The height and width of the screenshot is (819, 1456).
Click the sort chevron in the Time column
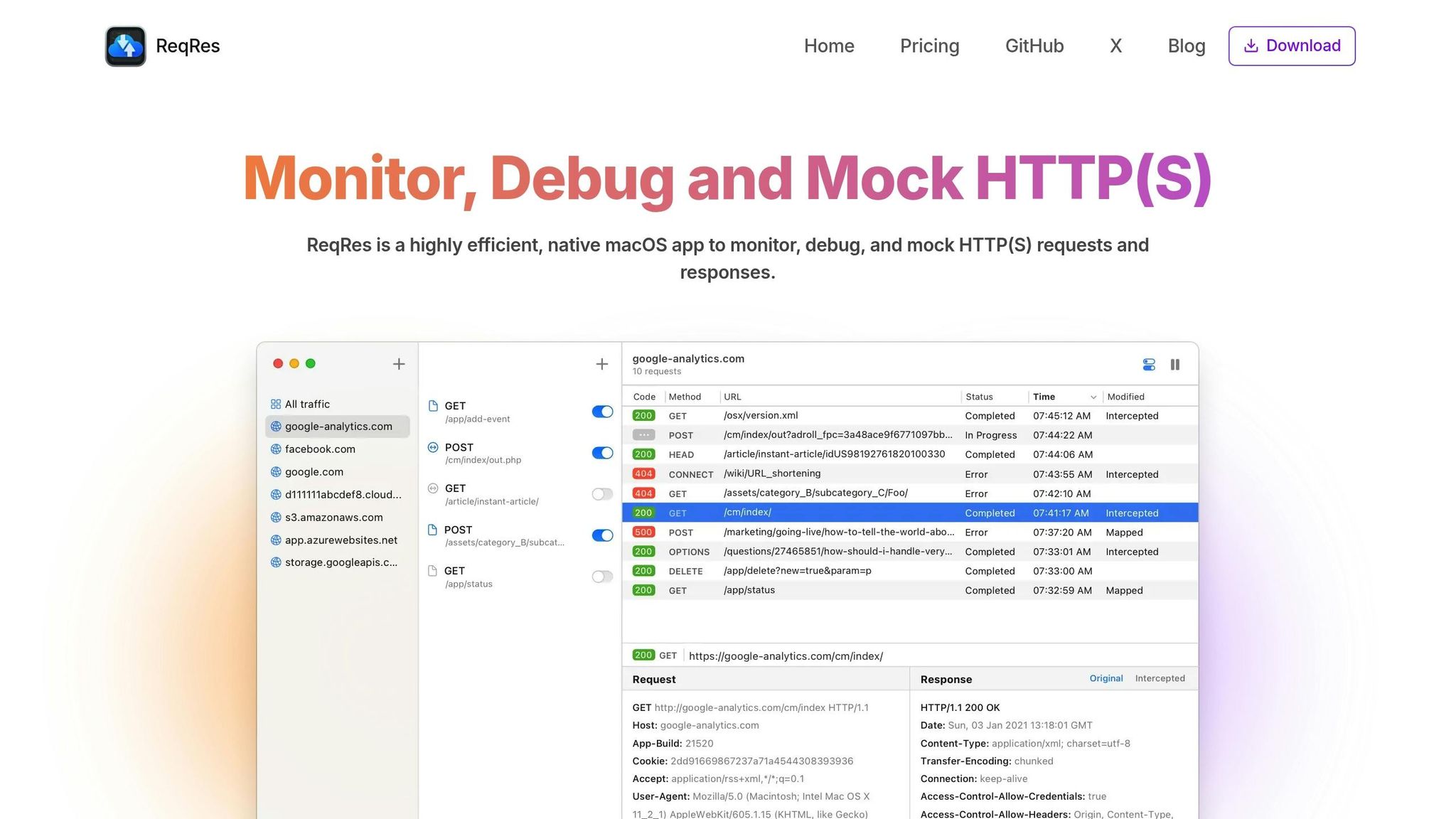1093,397
